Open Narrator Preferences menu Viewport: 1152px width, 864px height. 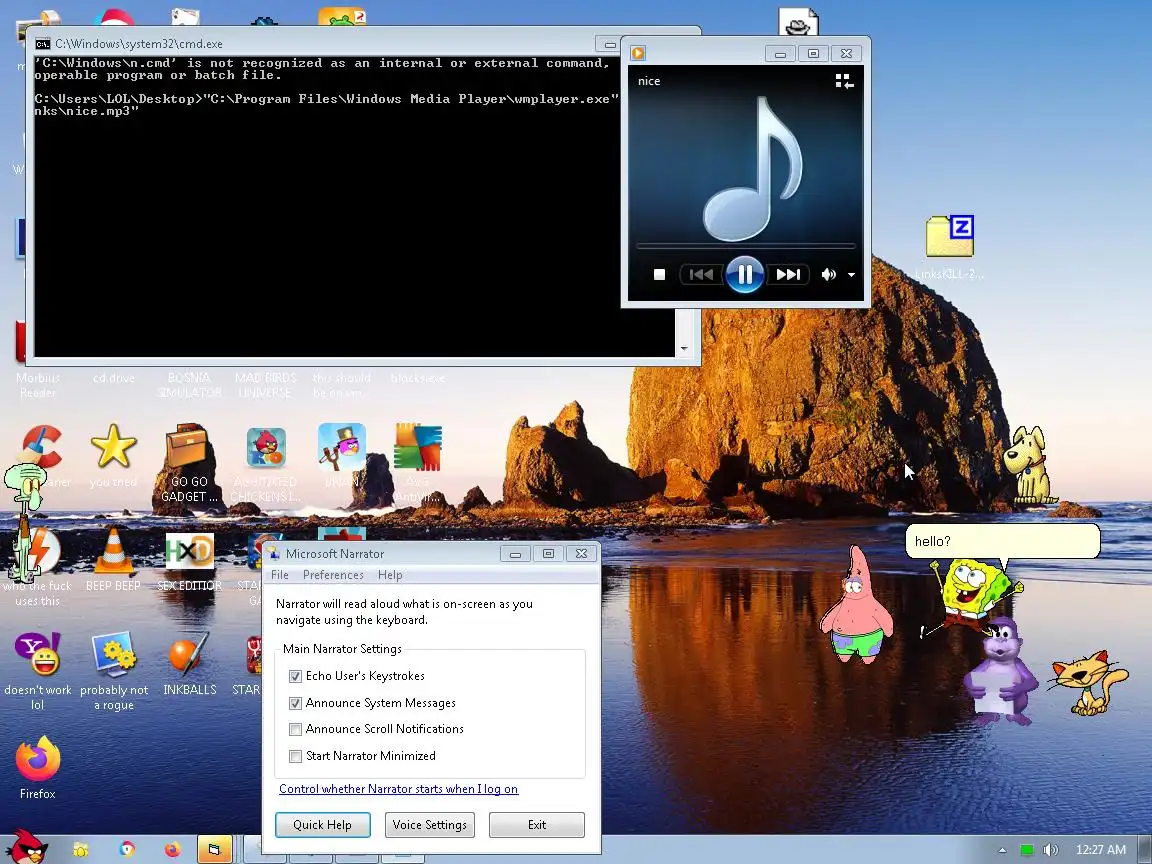[333, 575]
